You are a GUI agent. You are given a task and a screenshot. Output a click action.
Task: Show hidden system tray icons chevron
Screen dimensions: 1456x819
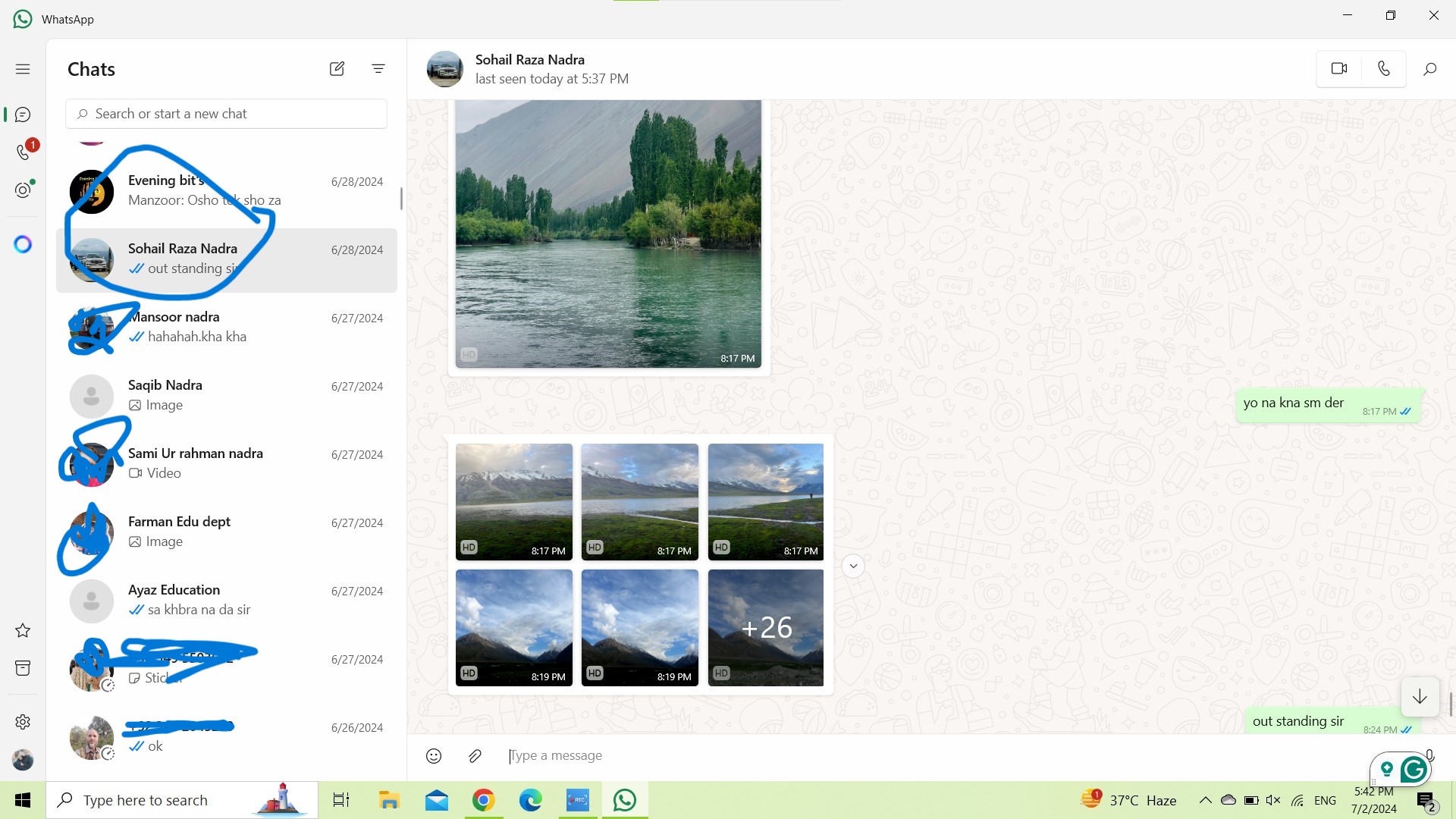(1205, 800)
